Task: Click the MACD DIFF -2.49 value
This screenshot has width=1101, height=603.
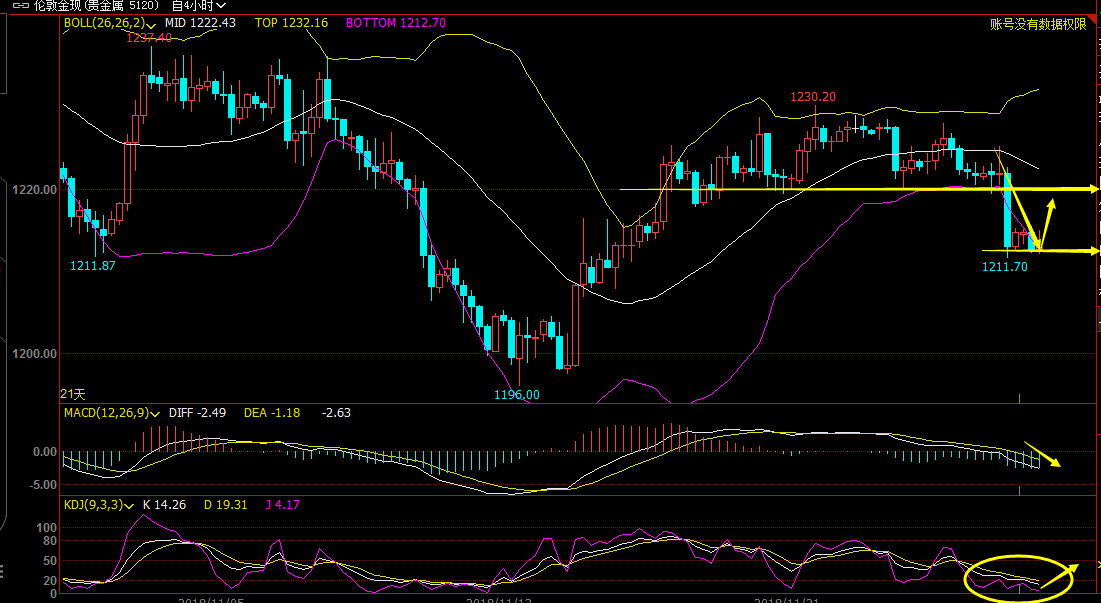Action: 197,413
